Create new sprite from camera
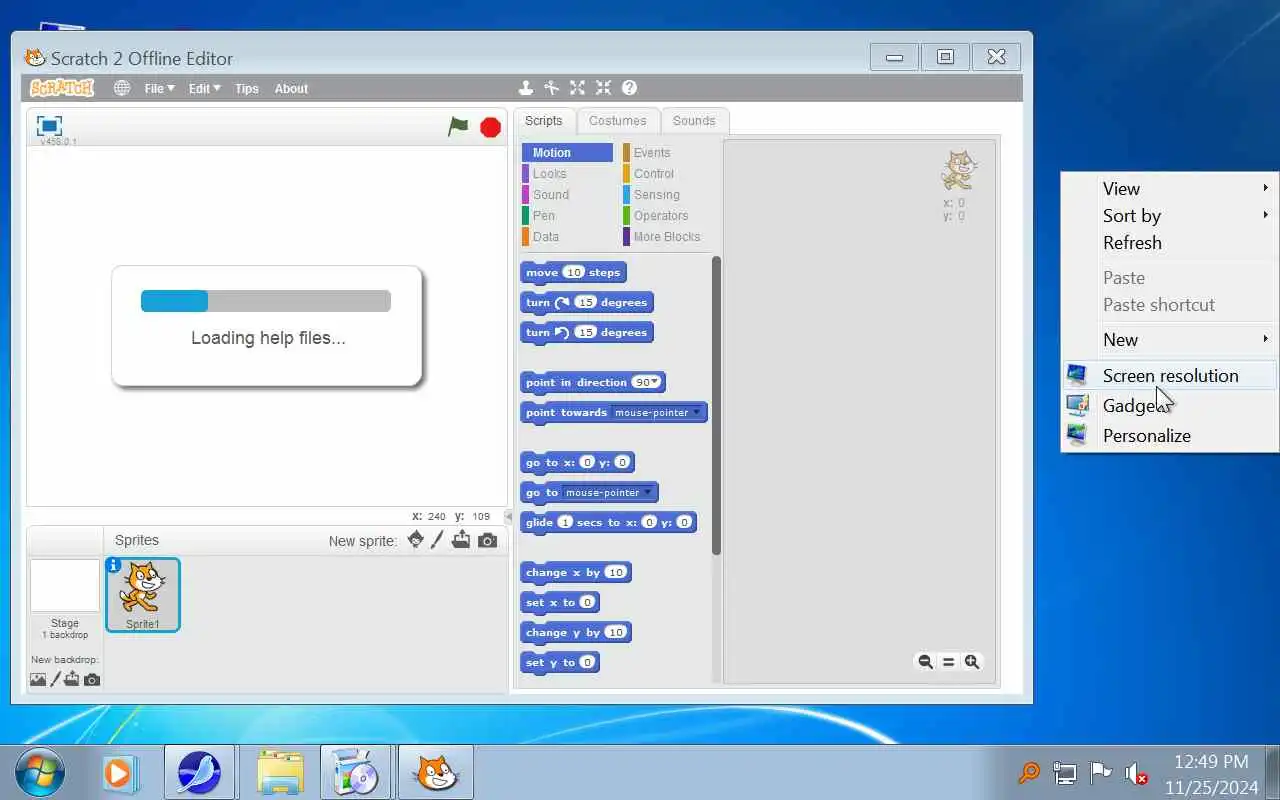This screenshot has width=1280, height=800. click(487, 540)
